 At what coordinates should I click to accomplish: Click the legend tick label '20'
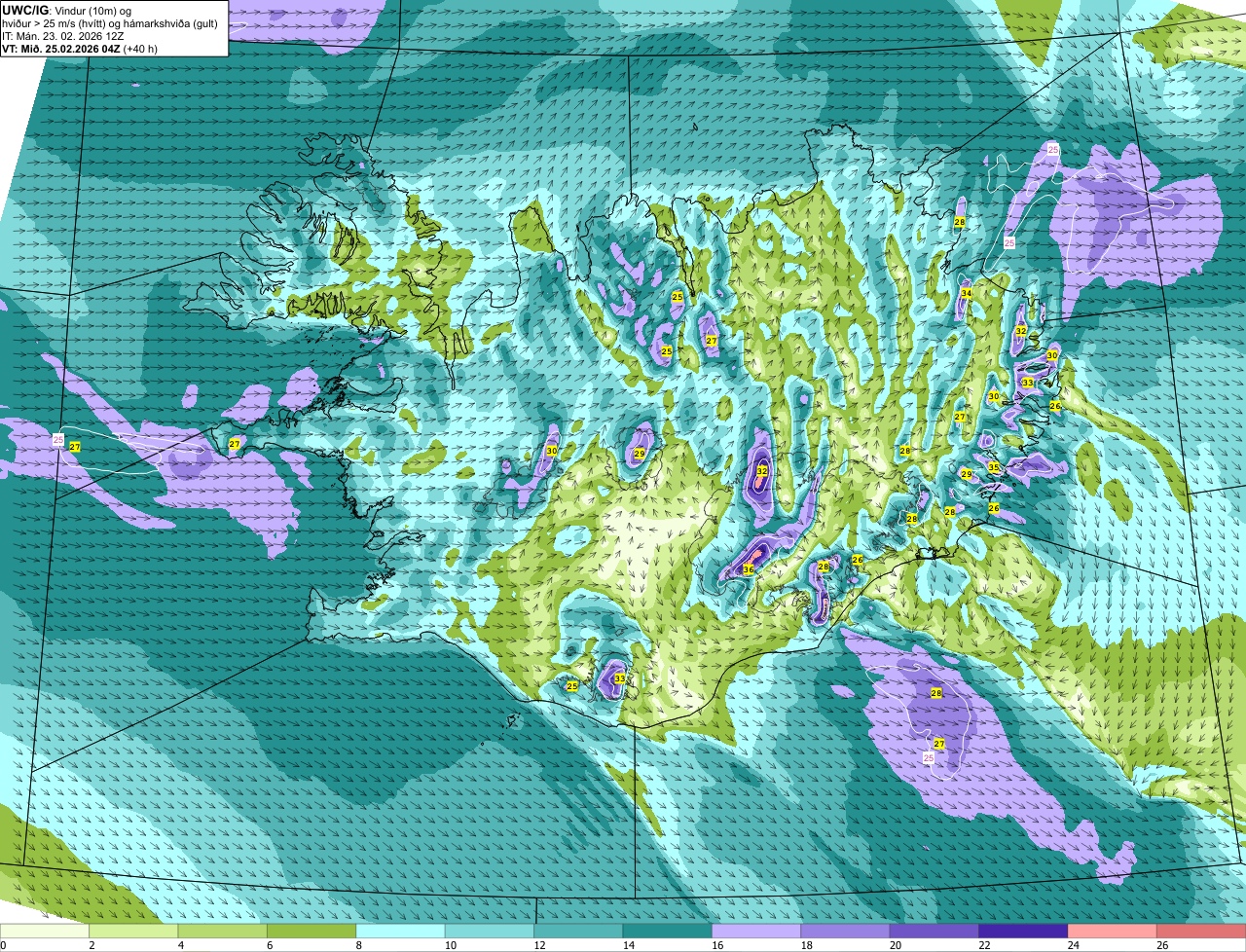pyautogui.click(x=895, y=945)
